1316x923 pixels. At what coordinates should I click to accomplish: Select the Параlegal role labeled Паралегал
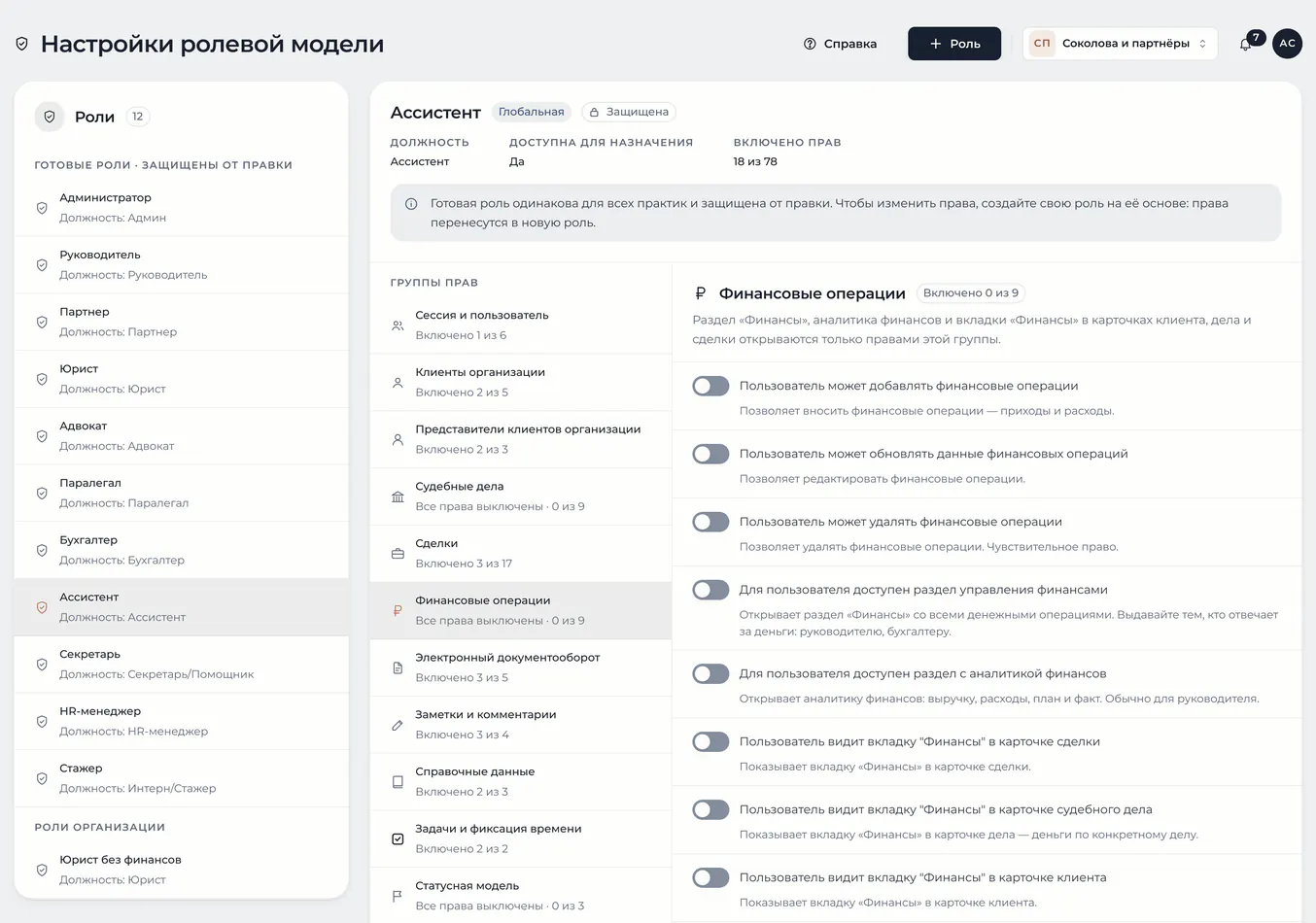(x=182, y=493)
